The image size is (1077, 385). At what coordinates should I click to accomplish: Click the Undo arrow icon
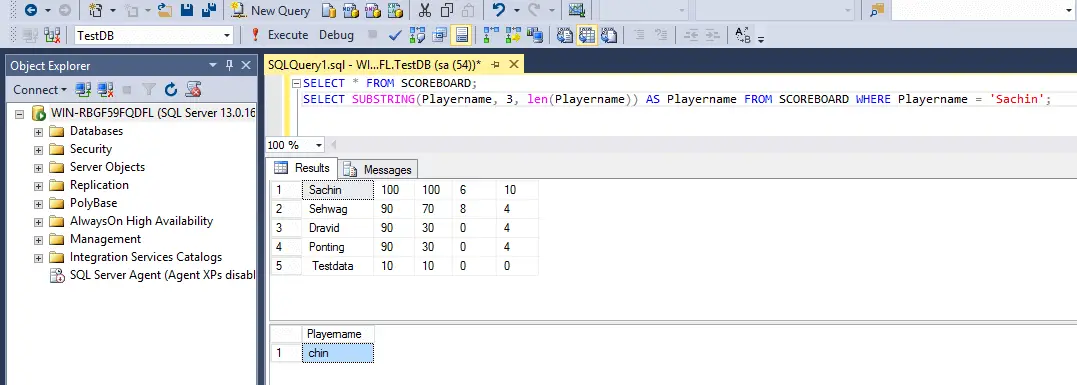tap(499, 10)
